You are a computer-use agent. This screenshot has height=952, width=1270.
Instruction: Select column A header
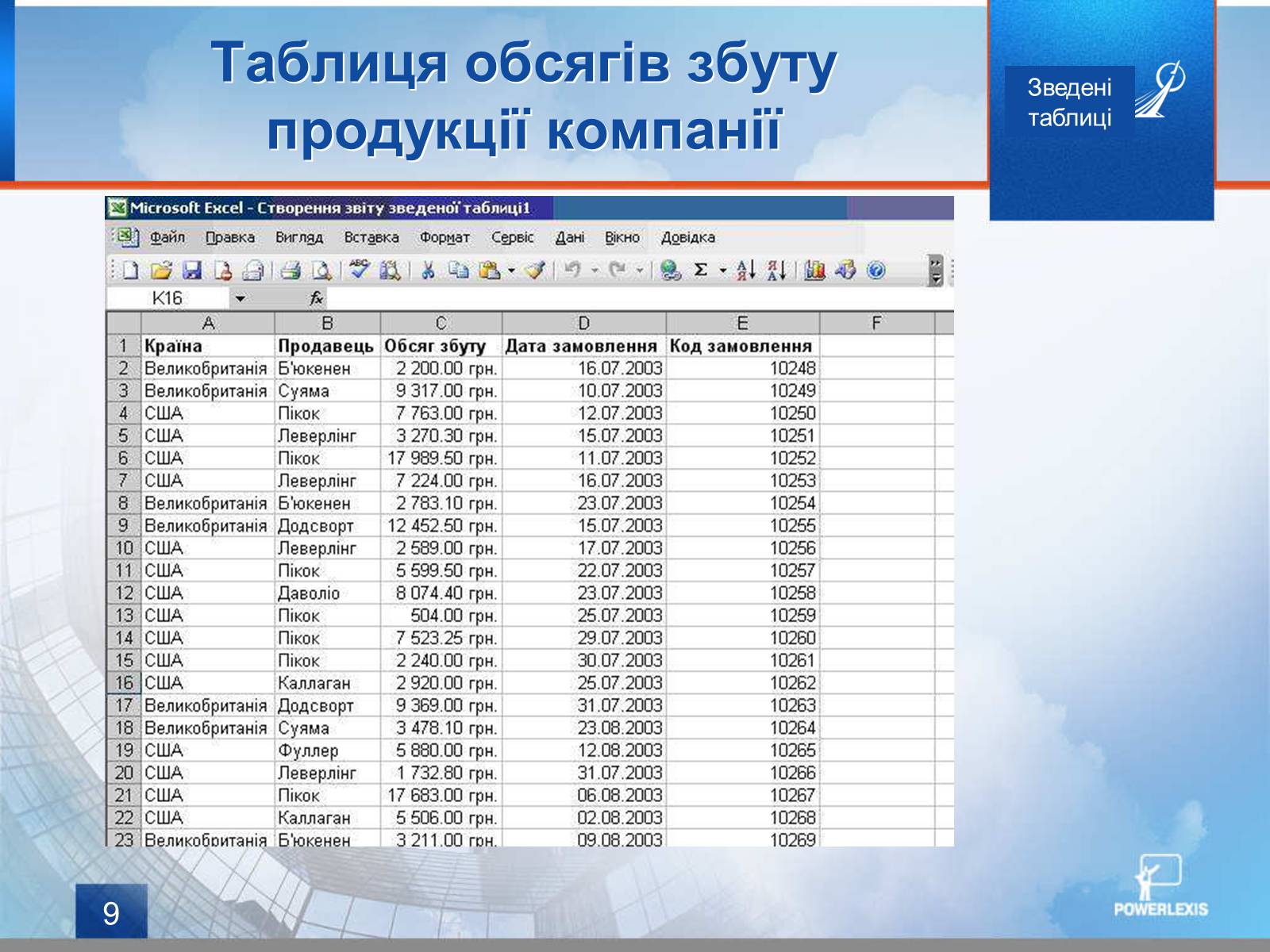coord(208,323)
